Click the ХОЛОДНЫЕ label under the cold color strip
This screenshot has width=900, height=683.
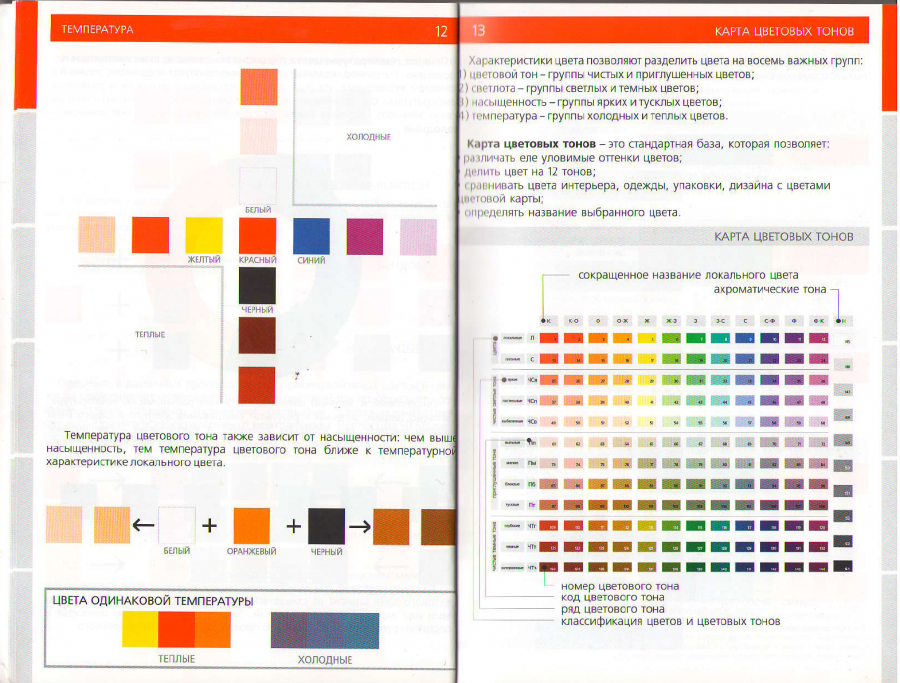pyautogui.click(x=325, y=660)
